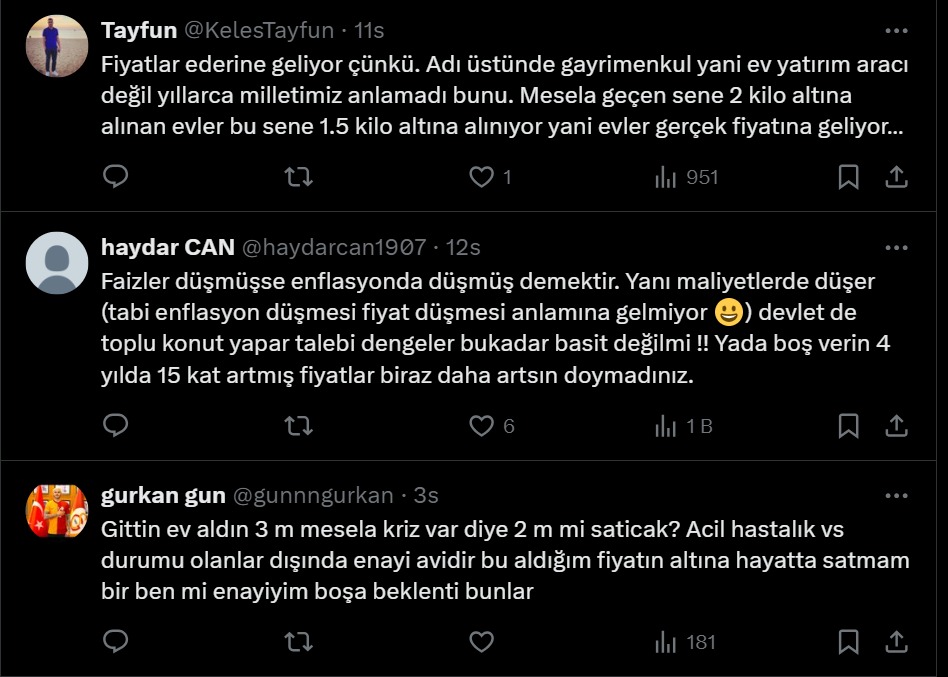Reply to haydar CAN's tweet
Image resolution: width=948 pixels, height=677 pixels.
(x=116, y=426)
